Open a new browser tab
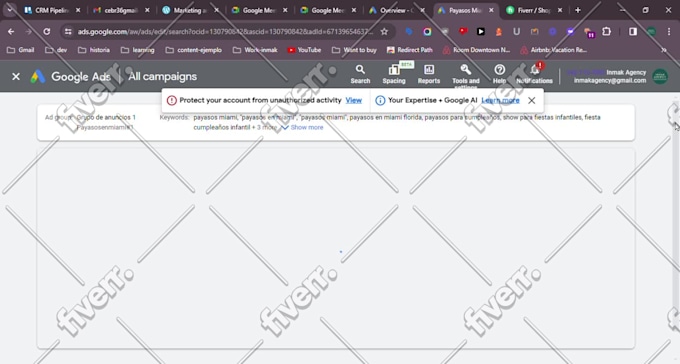 tap(578, 10)
